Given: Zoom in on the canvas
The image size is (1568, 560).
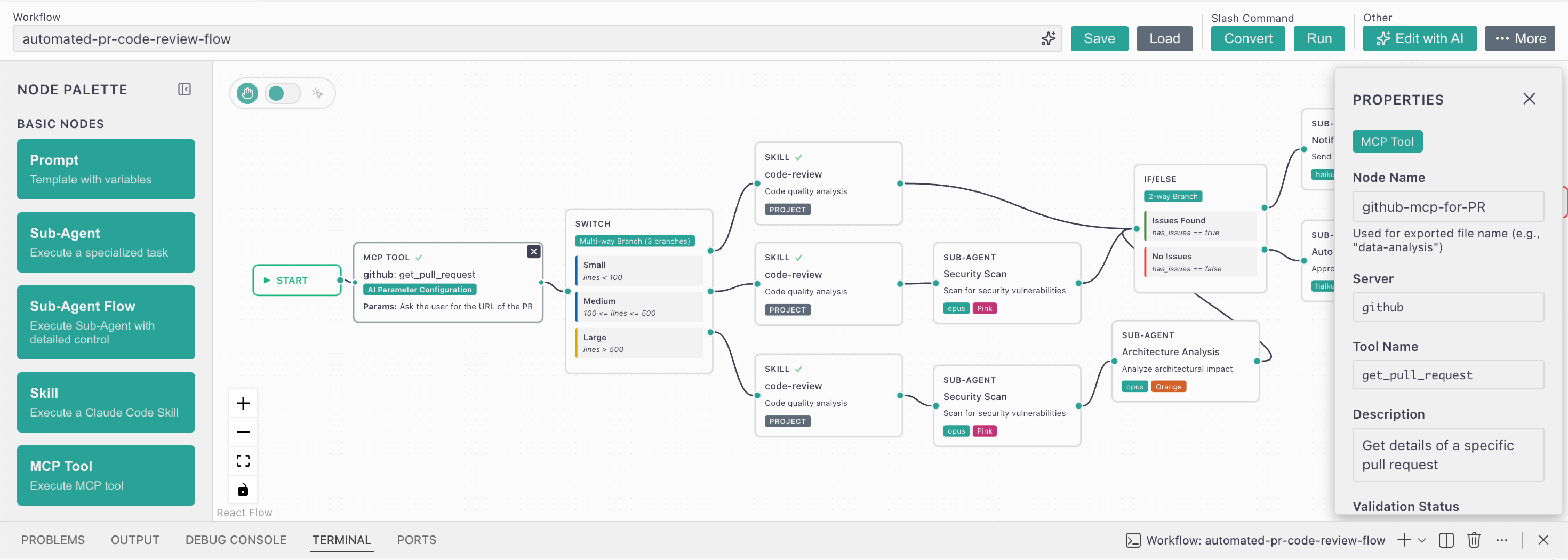Looking at the screenshot, I should click(x=243, y=404).
